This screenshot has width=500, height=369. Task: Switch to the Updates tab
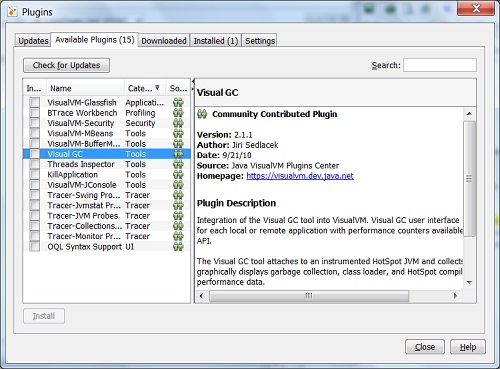[33, 41]
